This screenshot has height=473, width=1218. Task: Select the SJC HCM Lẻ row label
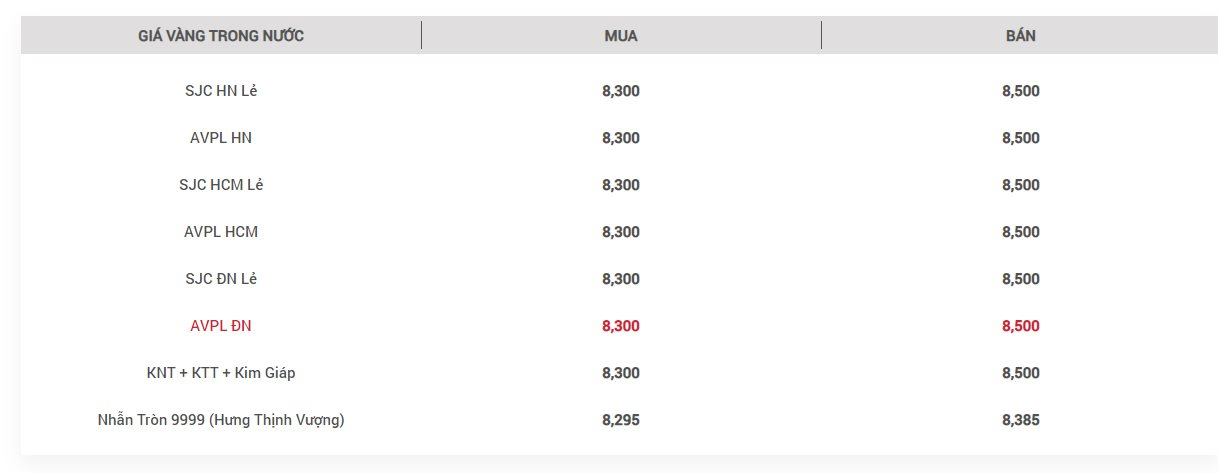point(221,185)
